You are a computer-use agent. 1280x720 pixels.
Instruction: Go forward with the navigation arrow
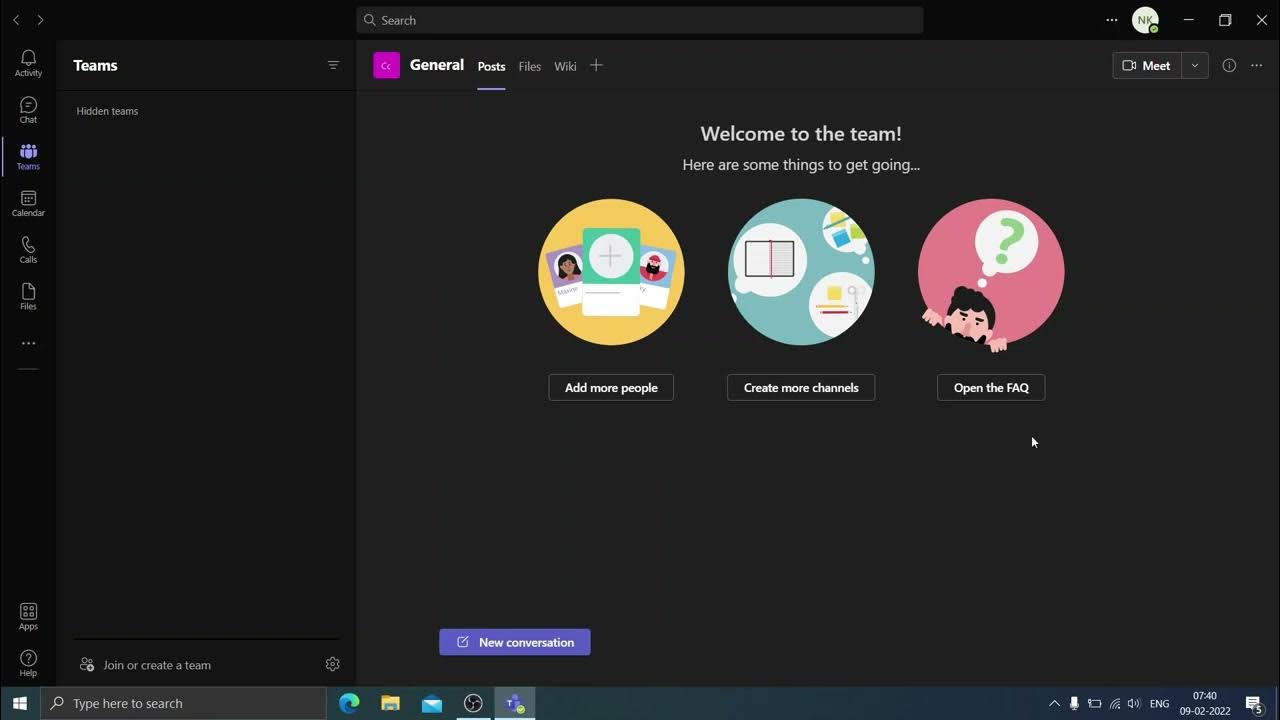[40, 20]
